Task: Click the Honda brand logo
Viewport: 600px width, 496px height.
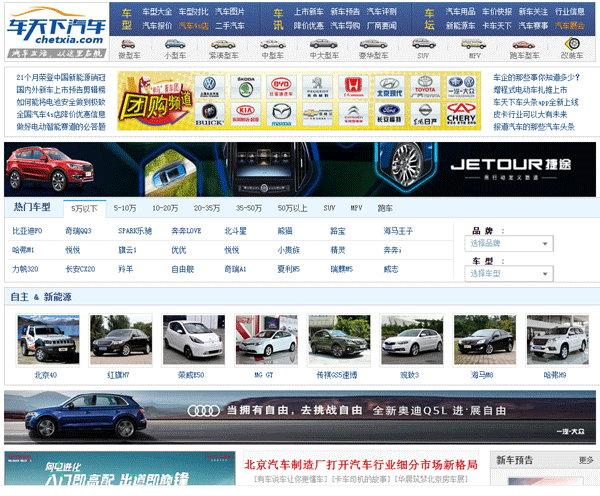Action: click(353, 87)
